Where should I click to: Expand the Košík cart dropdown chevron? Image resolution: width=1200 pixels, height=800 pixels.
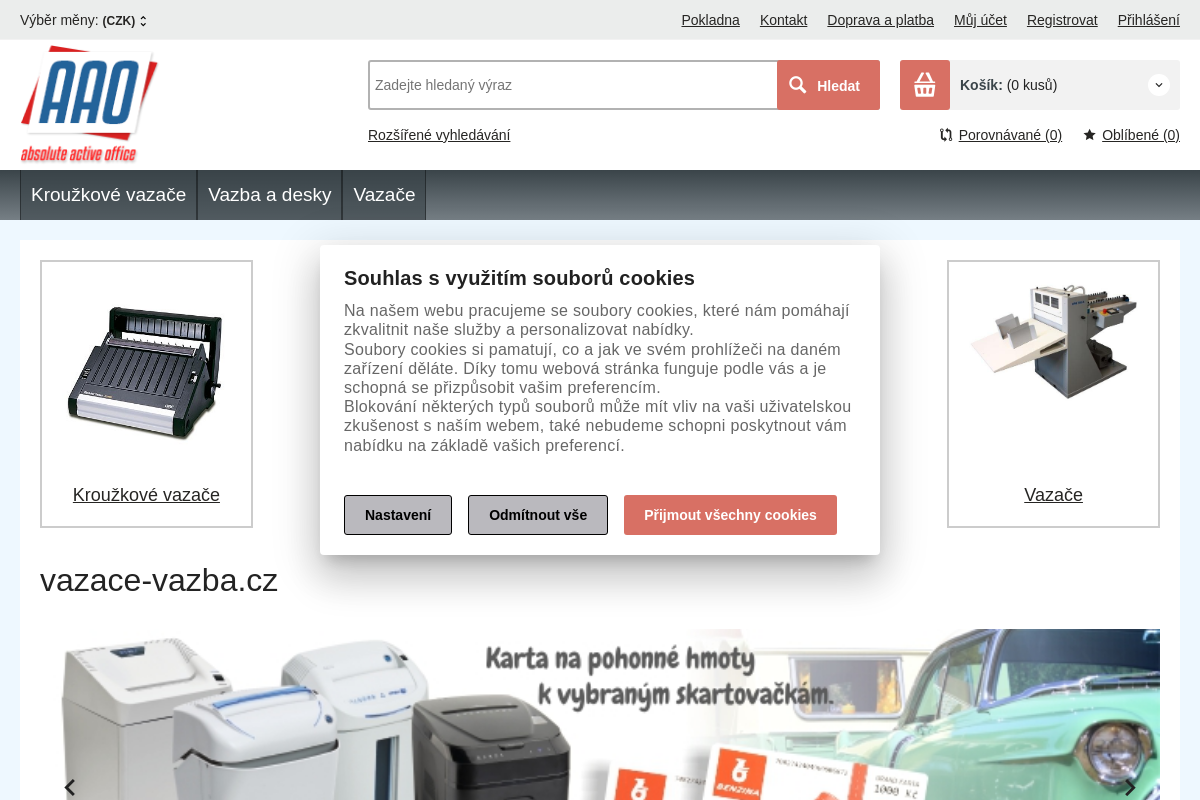coord(1159,85)
